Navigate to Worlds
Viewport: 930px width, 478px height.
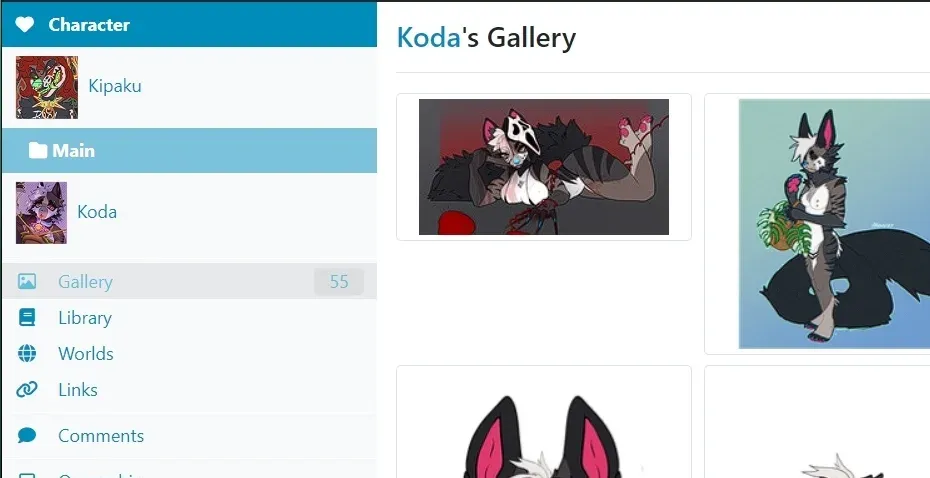(86, 354)
